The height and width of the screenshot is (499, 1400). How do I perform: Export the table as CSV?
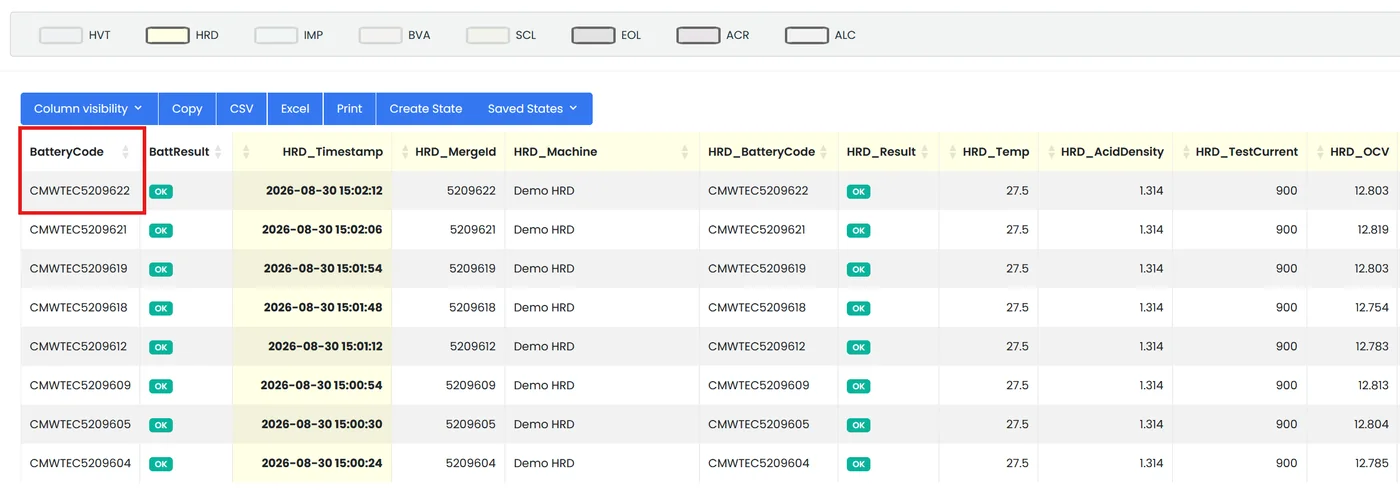click(x=242, y=109)
